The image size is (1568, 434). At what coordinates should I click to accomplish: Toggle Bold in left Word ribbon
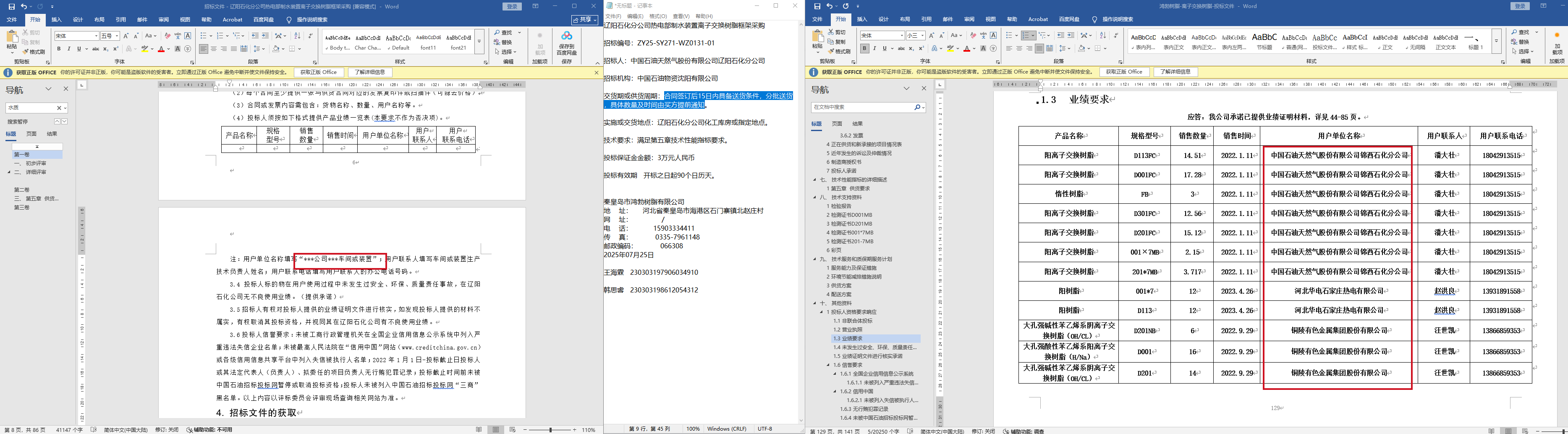59,49
